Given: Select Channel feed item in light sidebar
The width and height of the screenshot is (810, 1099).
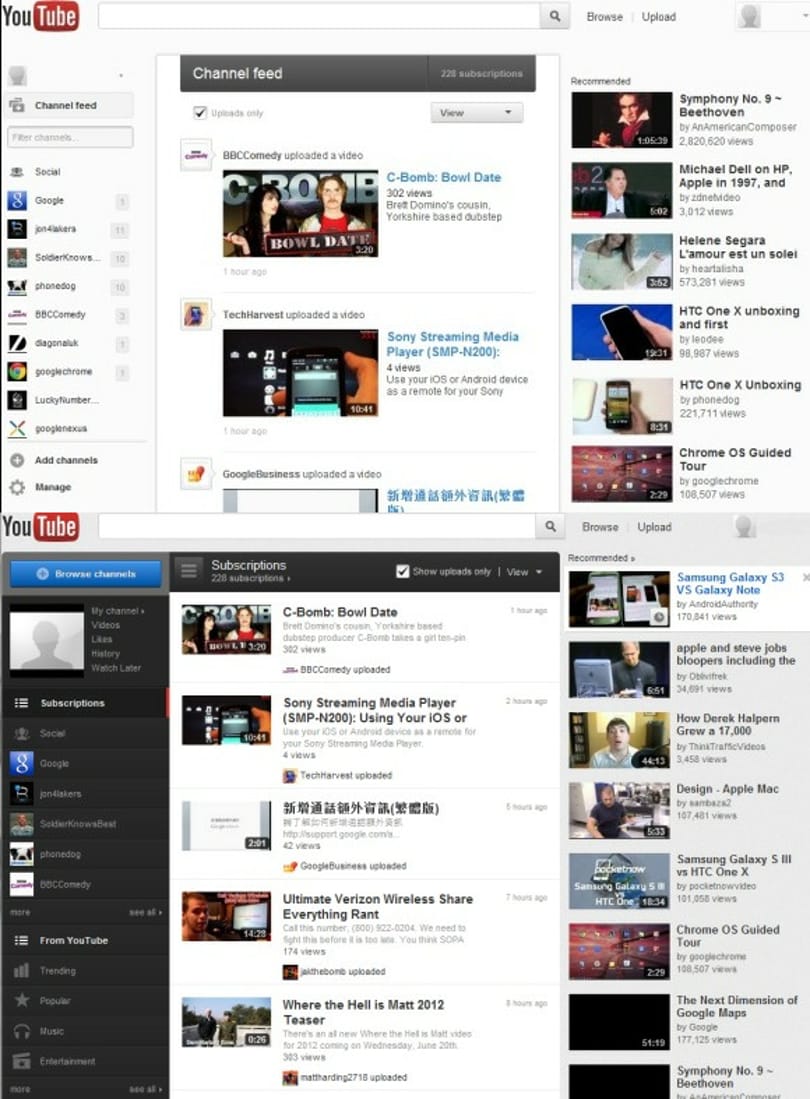Looking at the screenshot, I should (69, 105).
